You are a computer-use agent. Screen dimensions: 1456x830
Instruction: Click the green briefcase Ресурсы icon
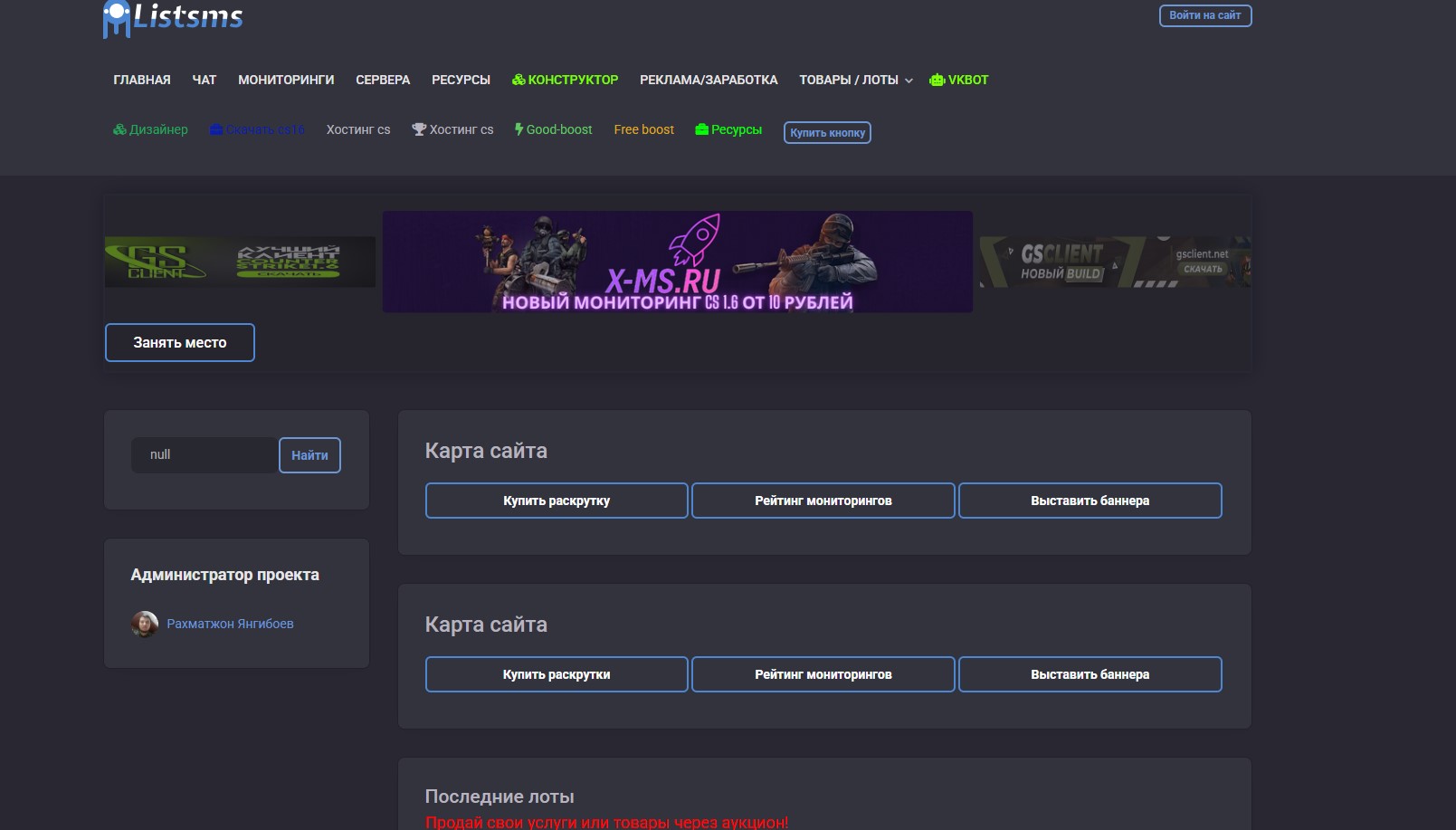pyautogui.click(x=701, y=129)
